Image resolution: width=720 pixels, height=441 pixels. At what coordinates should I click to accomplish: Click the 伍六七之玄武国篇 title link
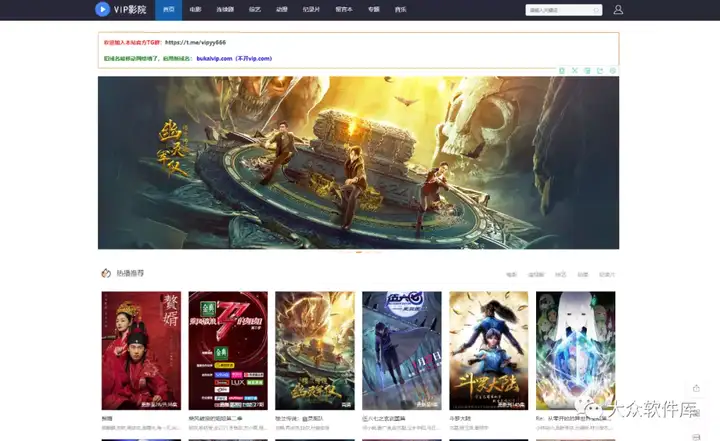point(384,418)
